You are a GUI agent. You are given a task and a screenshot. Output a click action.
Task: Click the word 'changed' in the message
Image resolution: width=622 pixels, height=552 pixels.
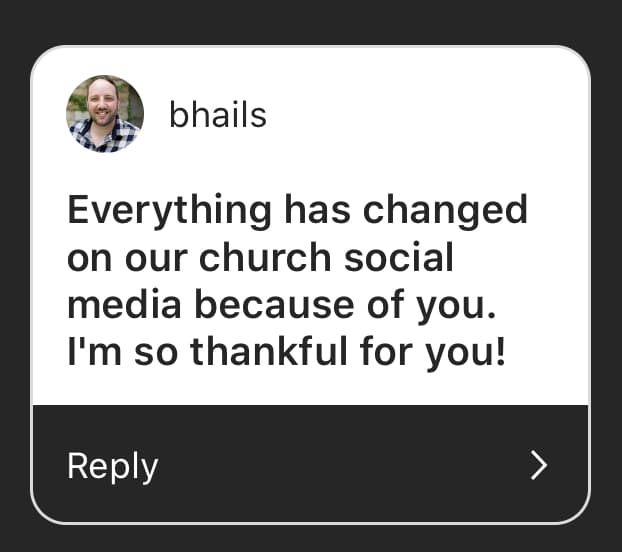(445, 211)
